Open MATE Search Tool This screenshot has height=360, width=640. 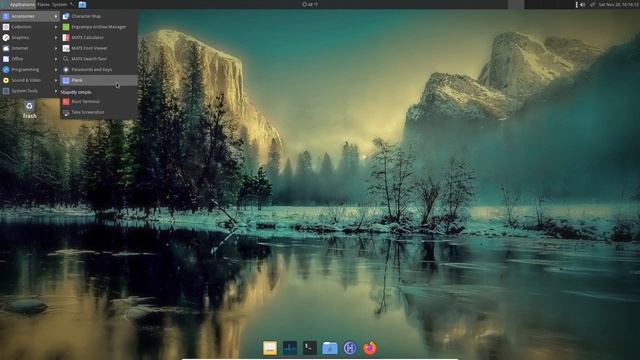tap(98, 59)
